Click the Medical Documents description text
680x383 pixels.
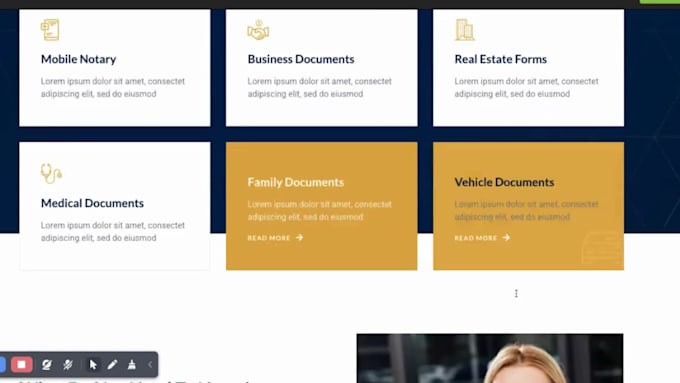[x=113, y=232]
